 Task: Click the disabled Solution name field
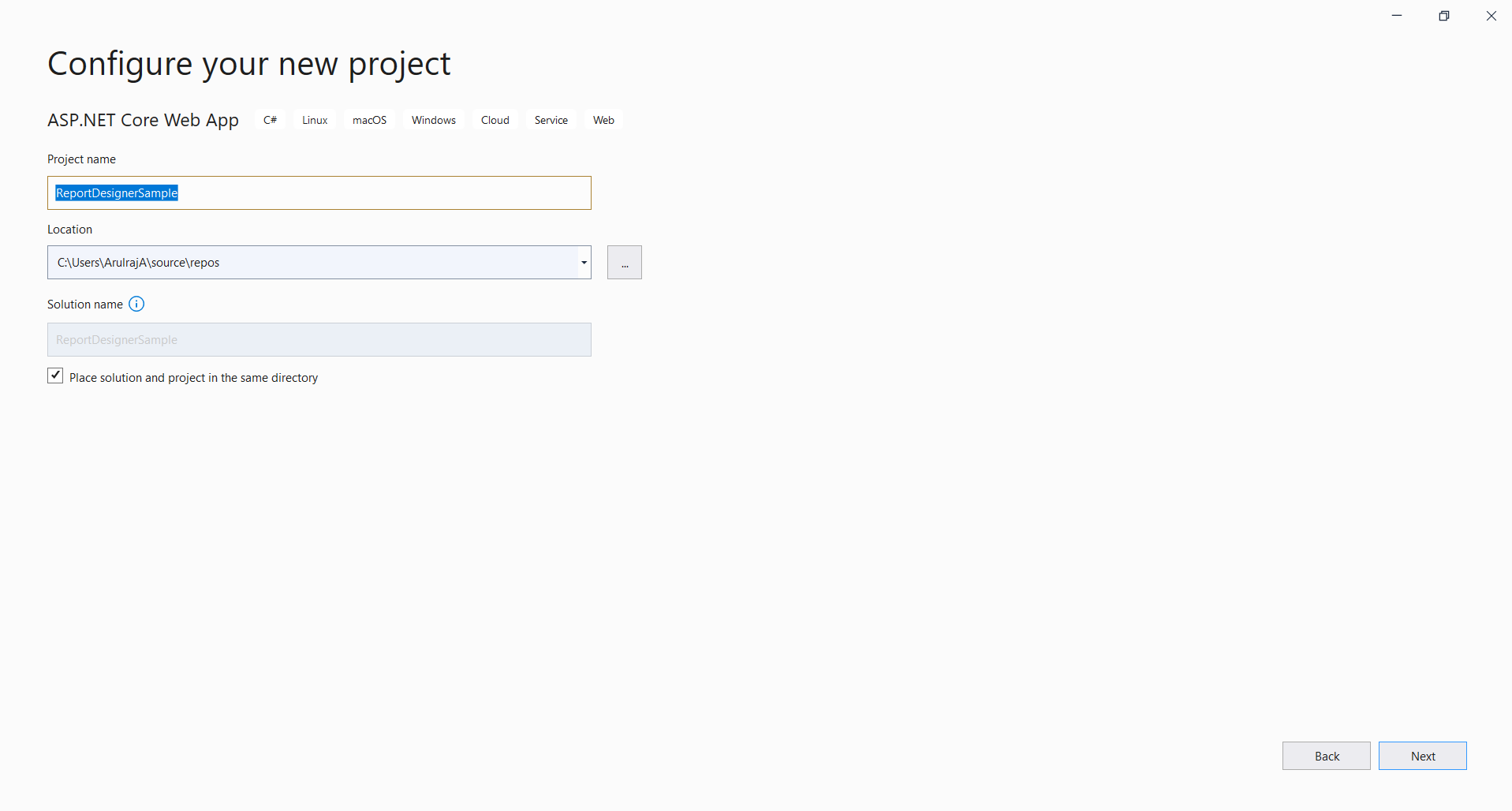[x=319, y=339]
